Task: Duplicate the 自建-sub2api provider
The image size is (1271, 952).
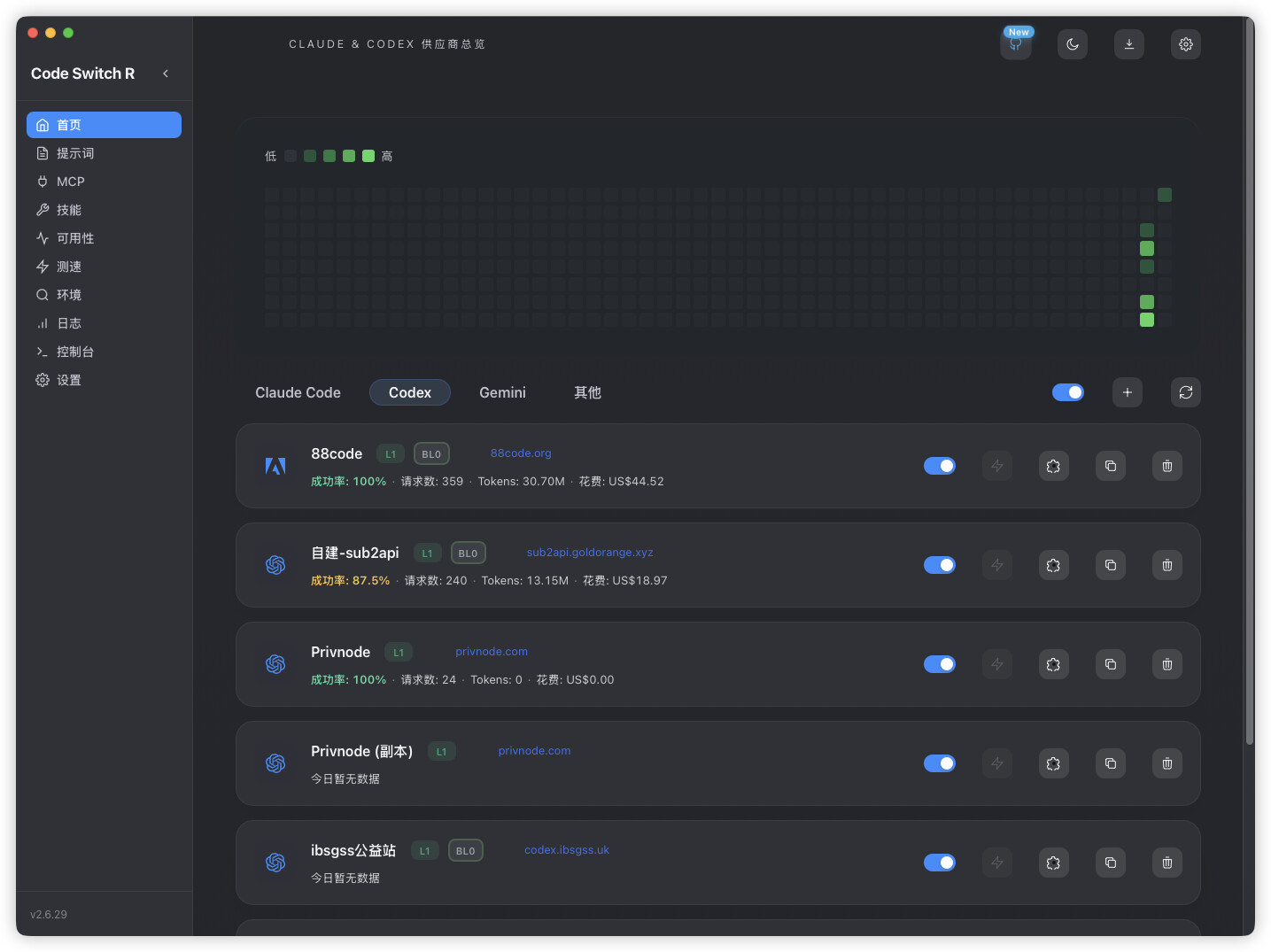Action: 1111,565
